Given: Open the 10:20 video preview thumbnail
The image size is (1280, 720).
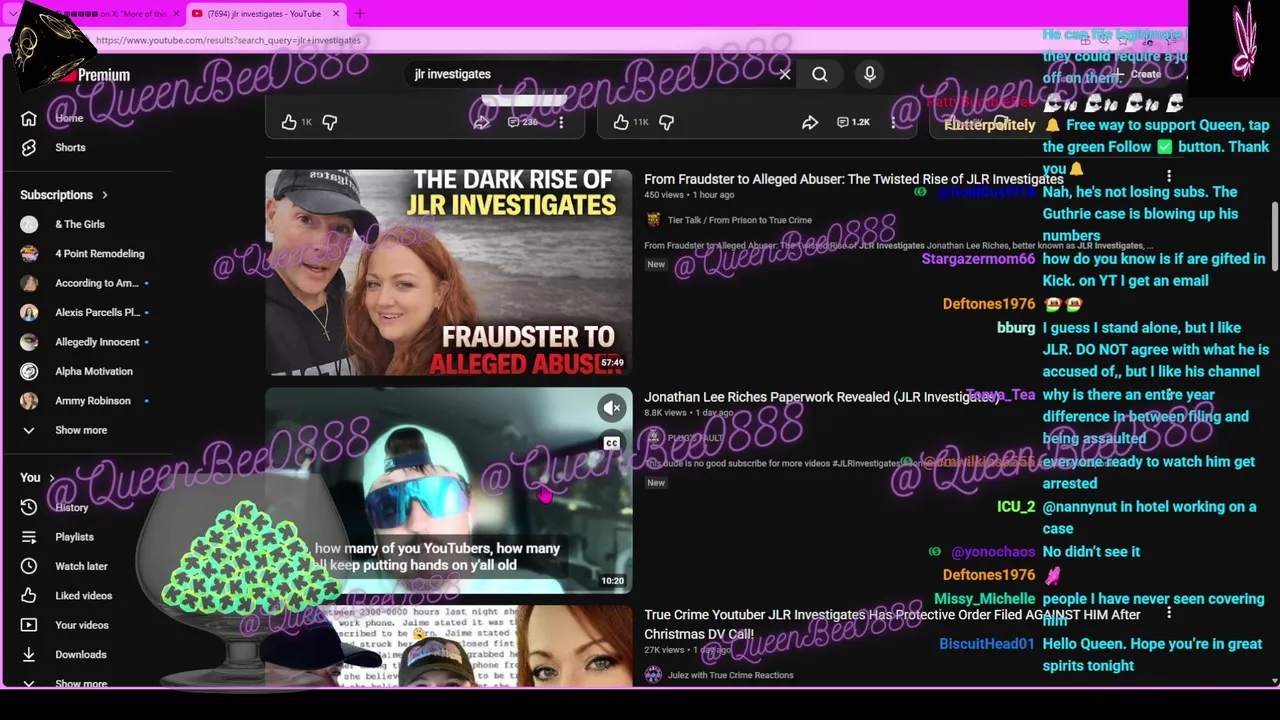Looking at the screenshot, I should 449,490.
